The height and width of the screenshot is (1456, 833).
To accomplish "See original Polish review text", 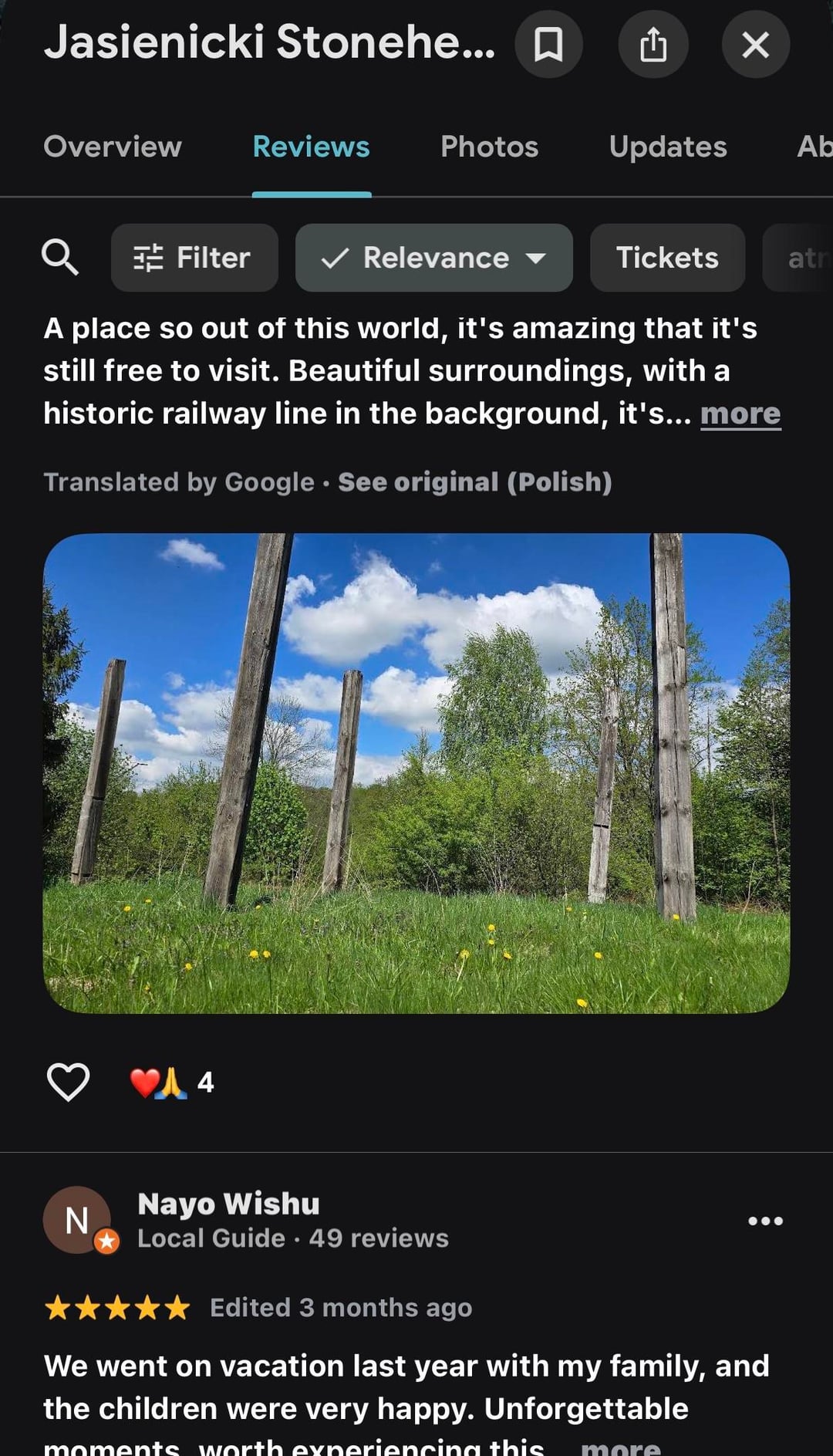I will [475, 482].
